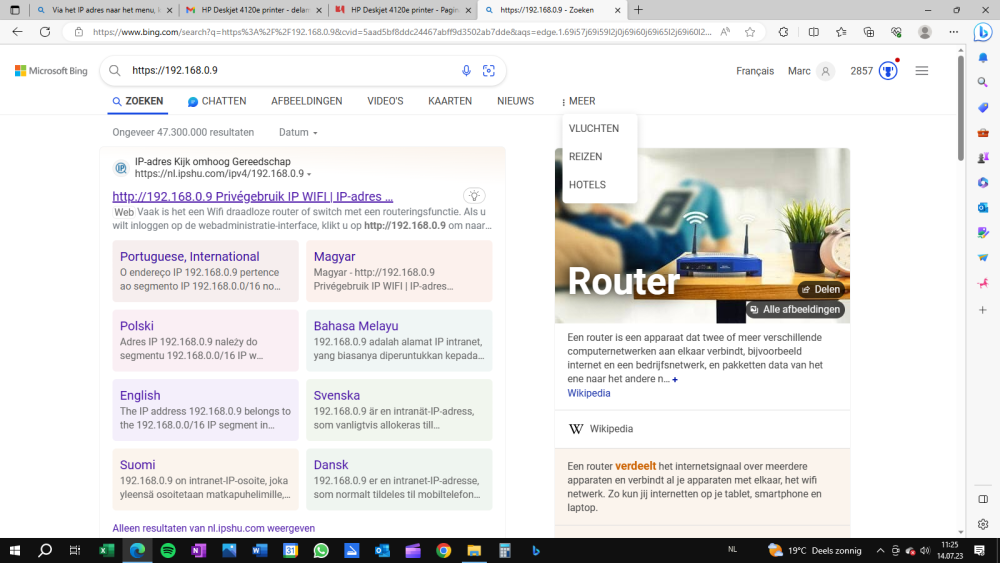This screenshot has width=1000, height=563.
Task: Expand the router description plus sign
Action: pos(675,379)
